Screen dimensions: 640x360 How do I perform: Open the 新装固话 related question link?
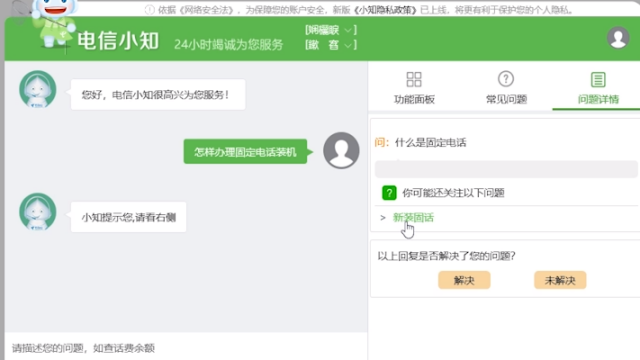tap(413, 218)
